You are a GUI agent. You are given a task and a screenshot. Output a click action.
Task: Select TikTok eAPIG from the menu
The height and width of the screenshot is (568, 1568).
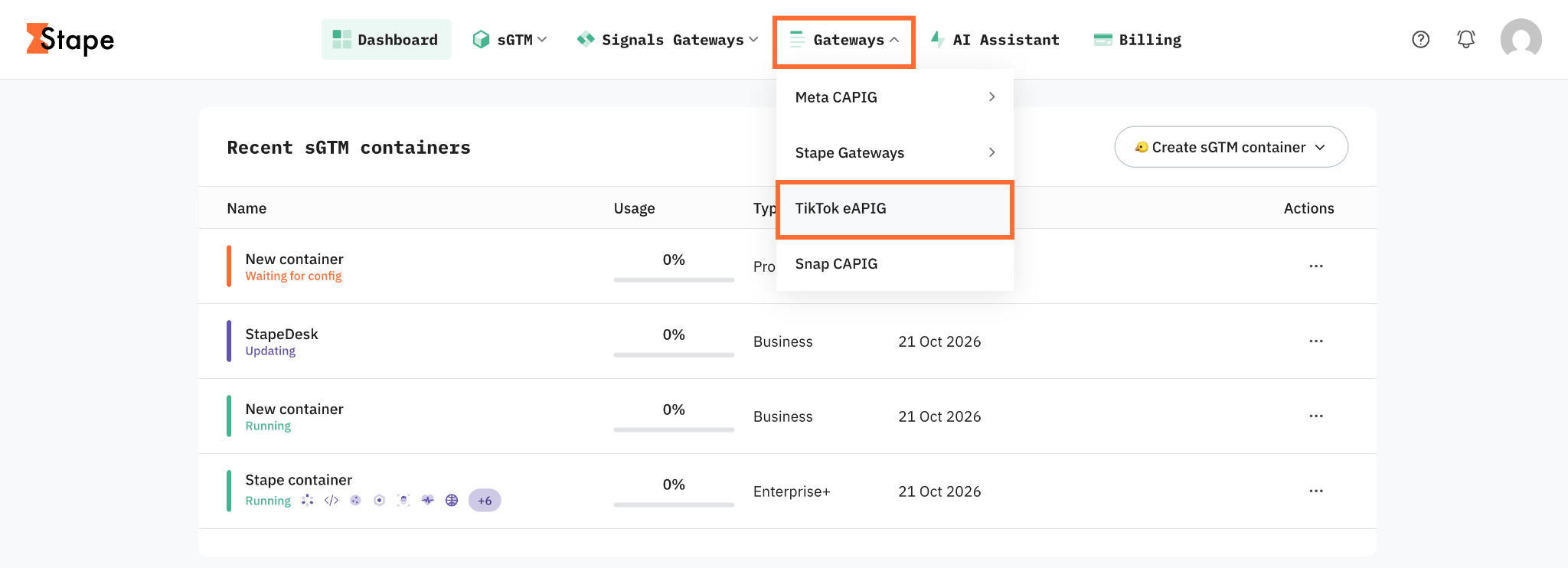(895, 208)
